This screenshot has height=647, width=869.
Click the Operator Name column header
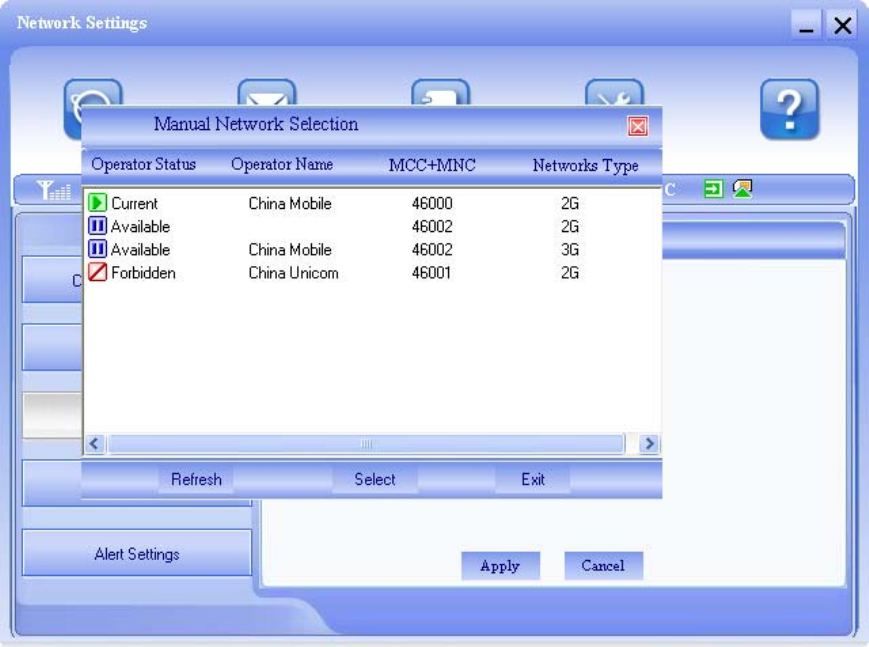[282, 165]
